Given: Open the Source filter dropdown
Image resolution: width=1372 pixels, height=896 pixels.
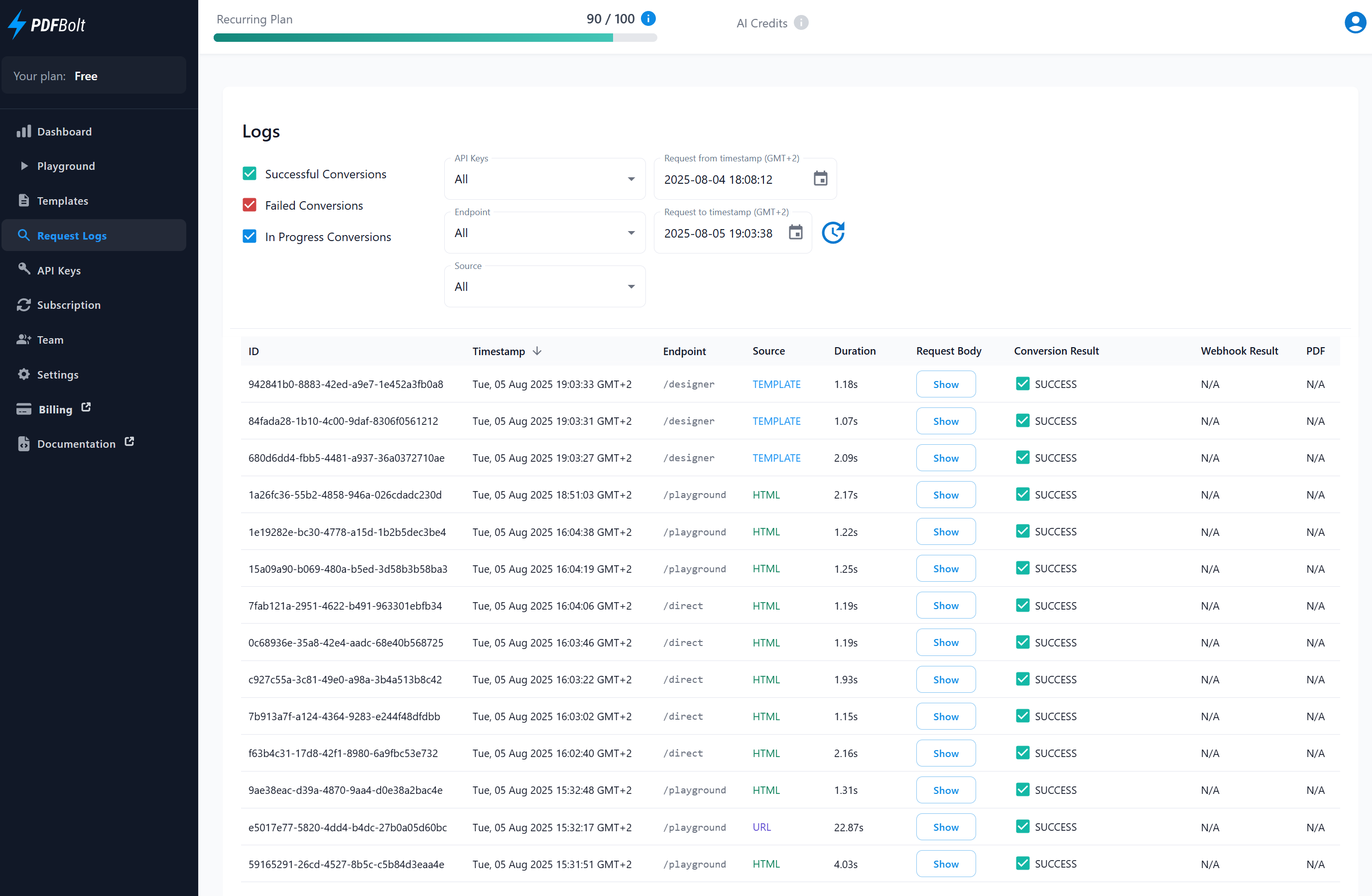Looking at the screenshot, I should tap(544, 286).
